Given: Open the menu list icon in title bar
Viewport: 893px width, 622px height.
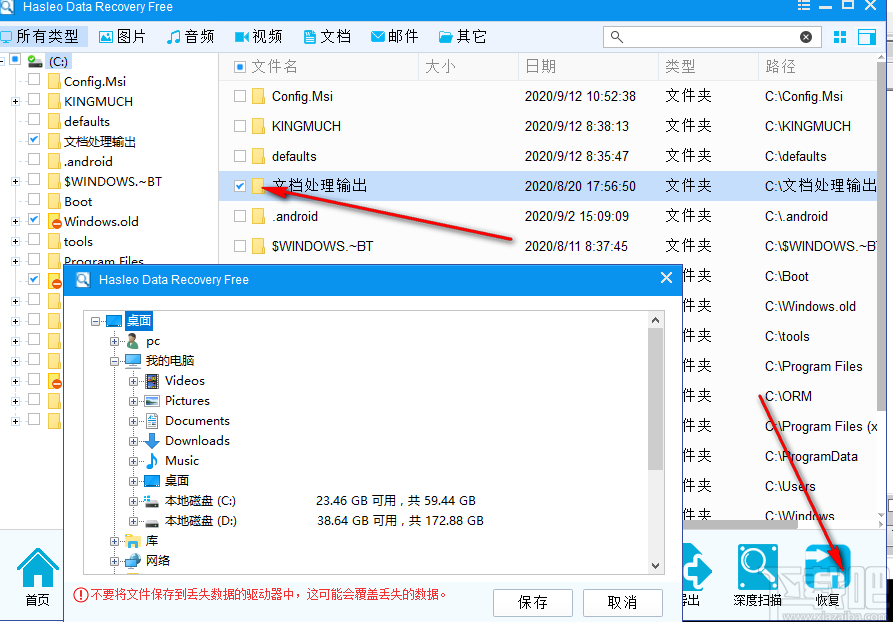Looking at the screenshot, I should [x=804, y=5].
